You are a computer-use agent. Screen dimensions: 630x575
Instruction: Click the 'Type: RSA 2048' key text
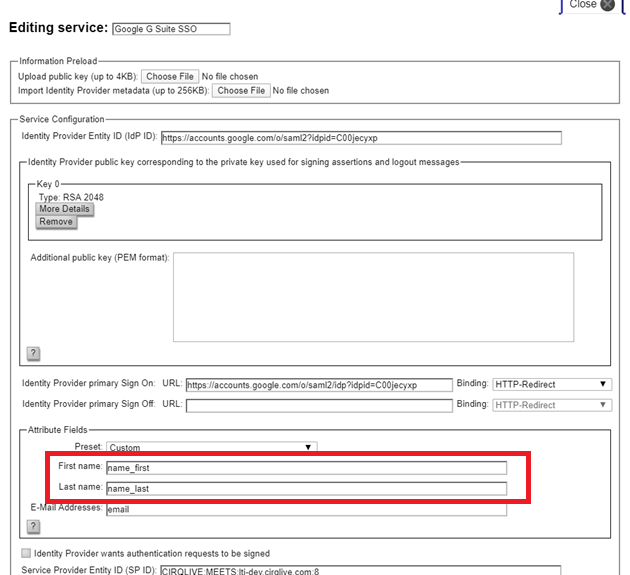point(71,197)
